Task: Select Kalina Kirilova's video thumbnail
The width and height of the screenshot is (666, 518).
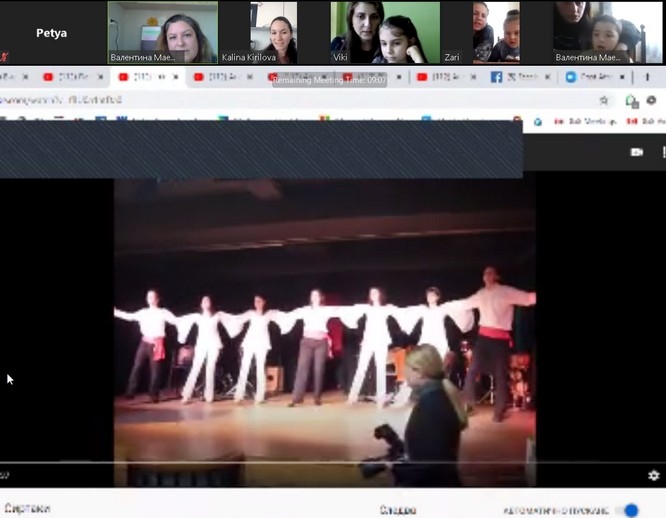Action: point(273,33)
